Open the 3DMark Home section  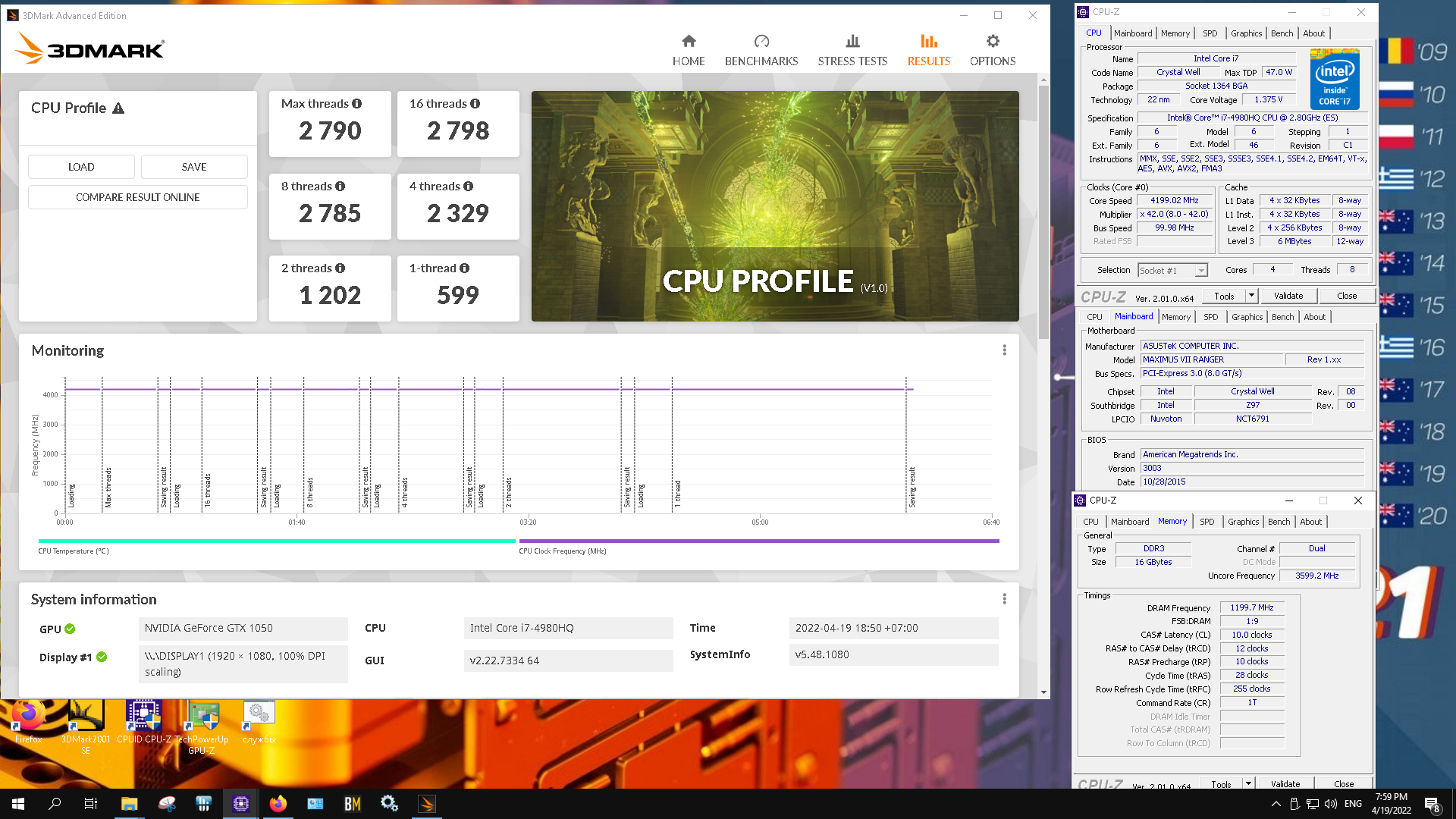pyautogui.click(x=689, y=50)
